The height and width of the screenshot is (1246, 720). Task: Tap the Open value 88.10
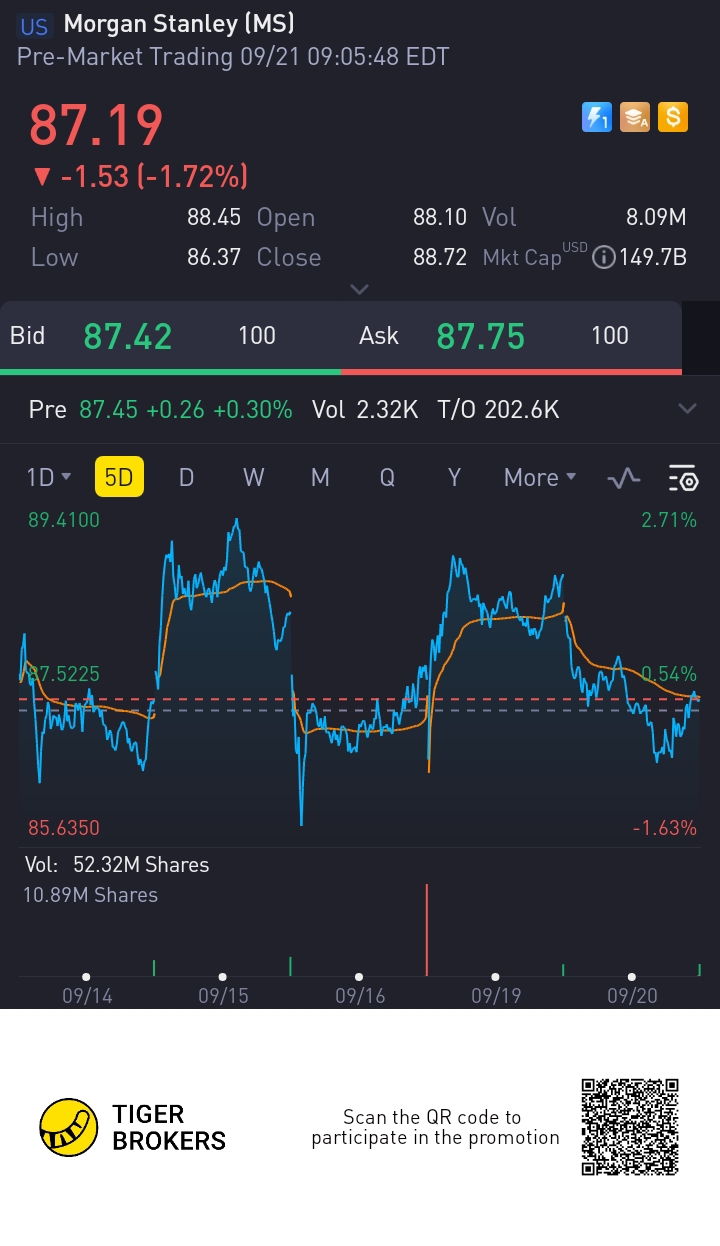point(440,218)
